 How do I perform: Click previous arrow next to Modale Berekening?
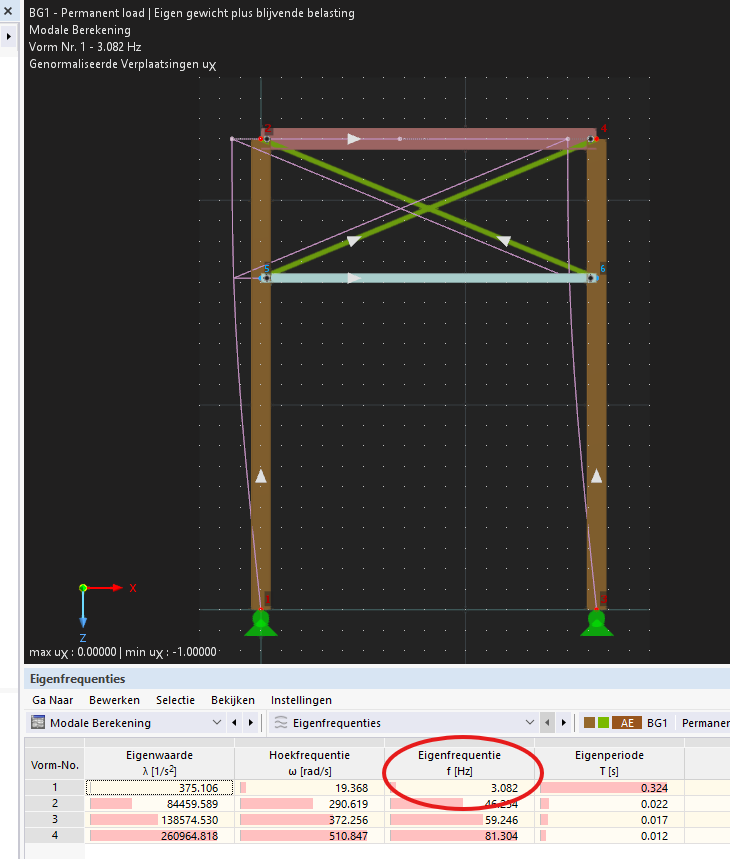click(234, 723)
